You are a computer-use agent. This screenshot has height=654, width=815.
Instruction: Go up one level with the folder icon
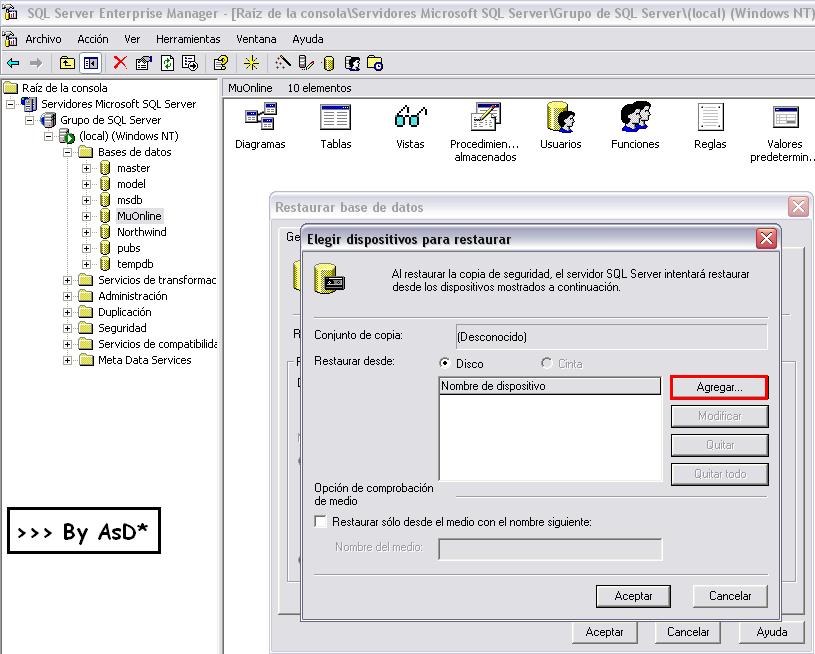(67, 63)
